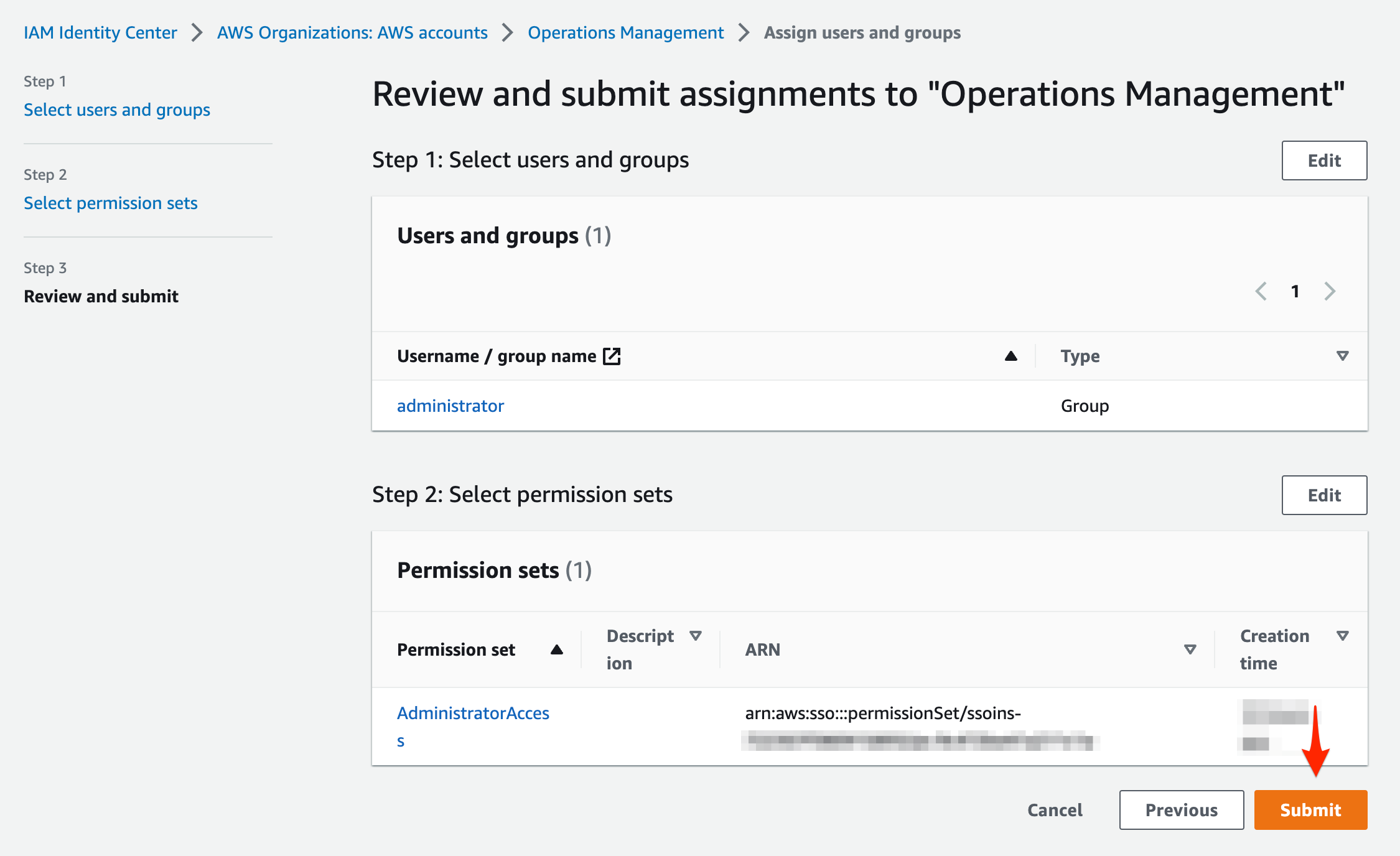This screenshot has width=1400, height=856.
Task: Edit Step 2 permission sets selection
Action: [1324, 495]
